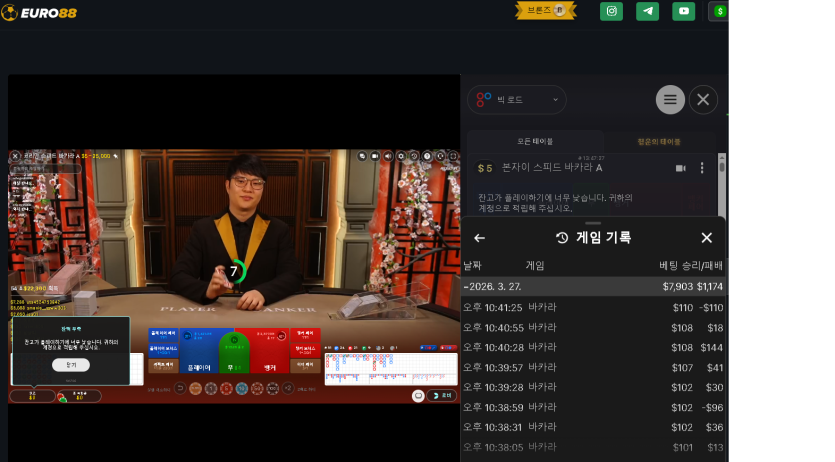Click the 브론즈 bronze rank badge
Viewport: 835px width, 462px height.
(x=546, y=11)
